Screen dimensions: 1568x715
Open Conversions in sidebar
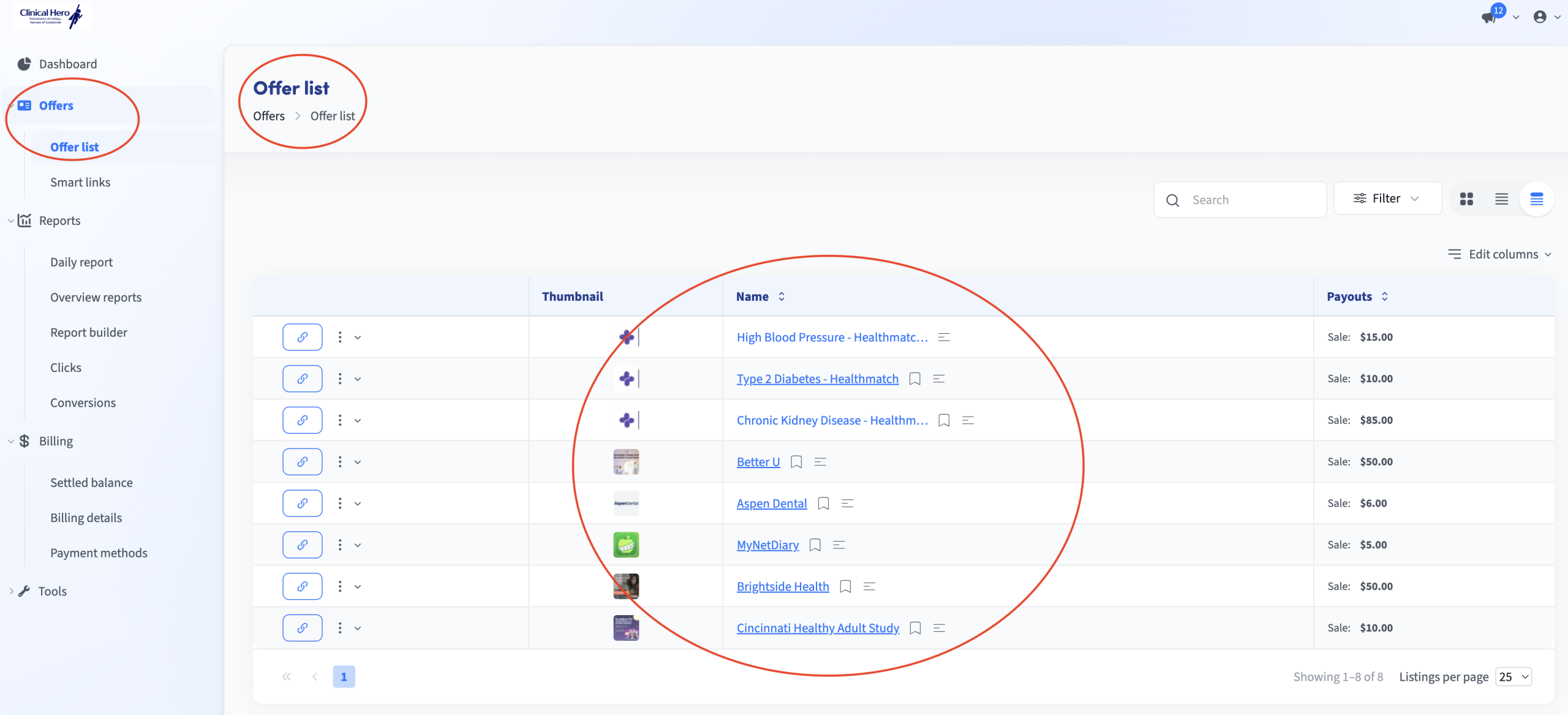pyautogui.click(x=83, y=403)
